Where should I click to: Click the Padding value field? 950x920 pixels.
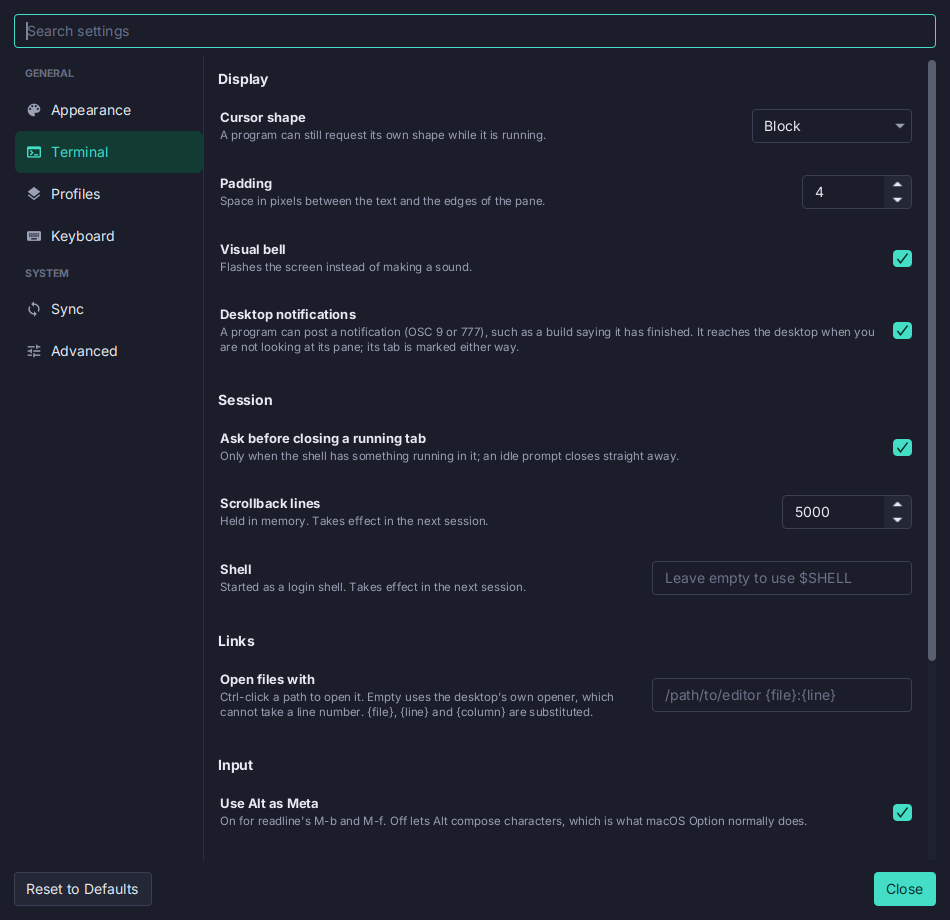843,192
